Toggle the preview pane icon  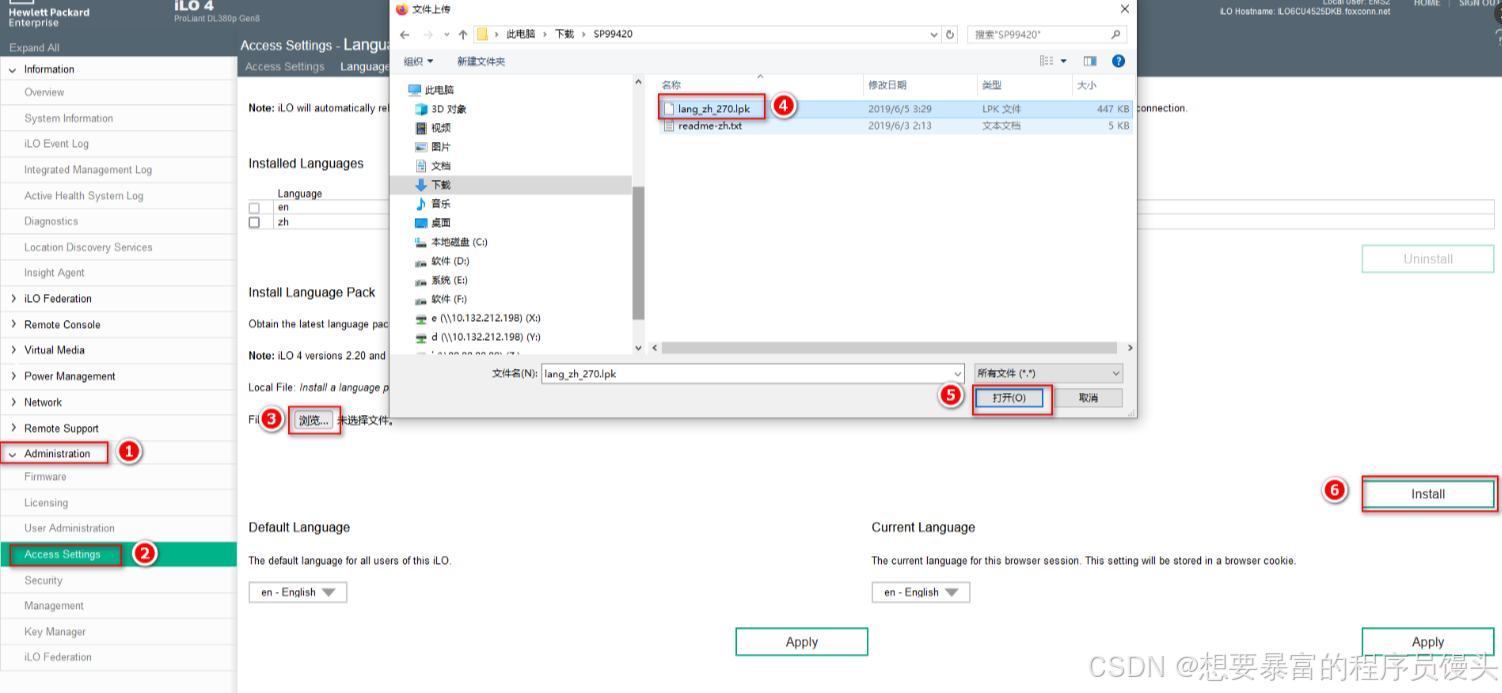[x=1090, y=61]
